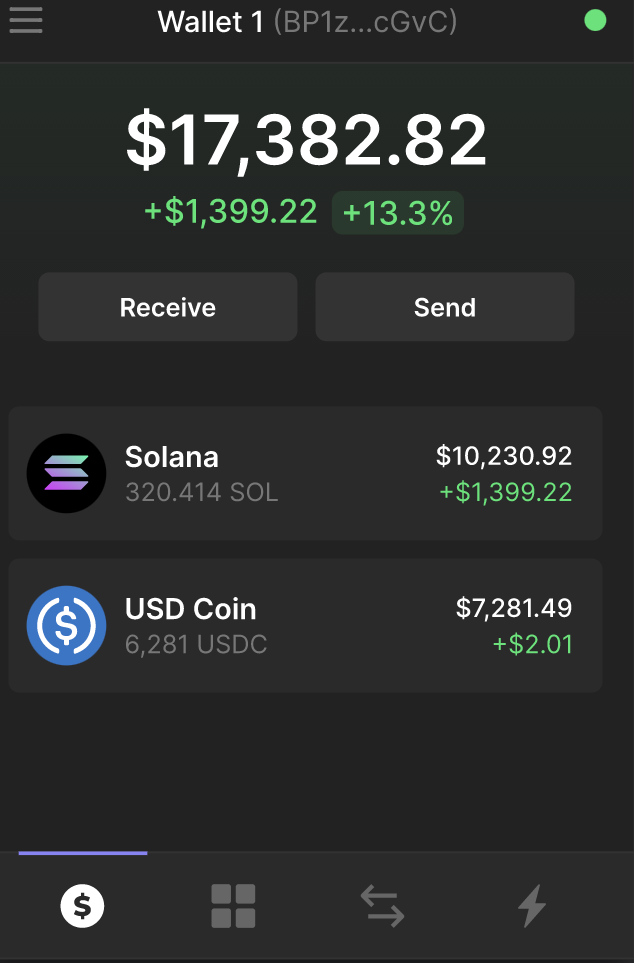Screen dimensions: 634x963
Task: Click the $10,230.92 Solana value
Action: coord(504,456)
